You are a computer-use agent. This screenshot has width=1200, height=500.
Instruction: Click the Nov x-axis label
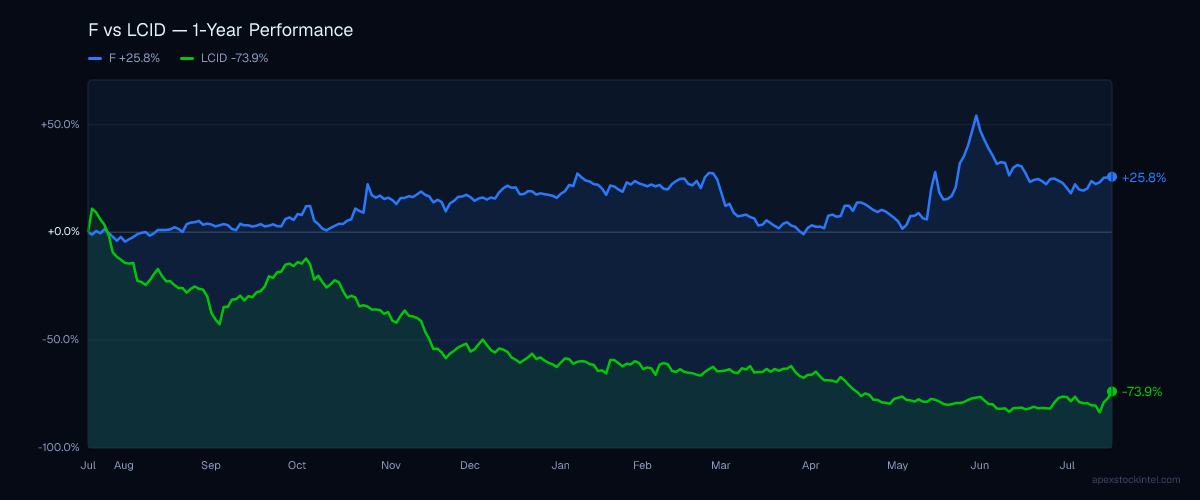[391, 465]
